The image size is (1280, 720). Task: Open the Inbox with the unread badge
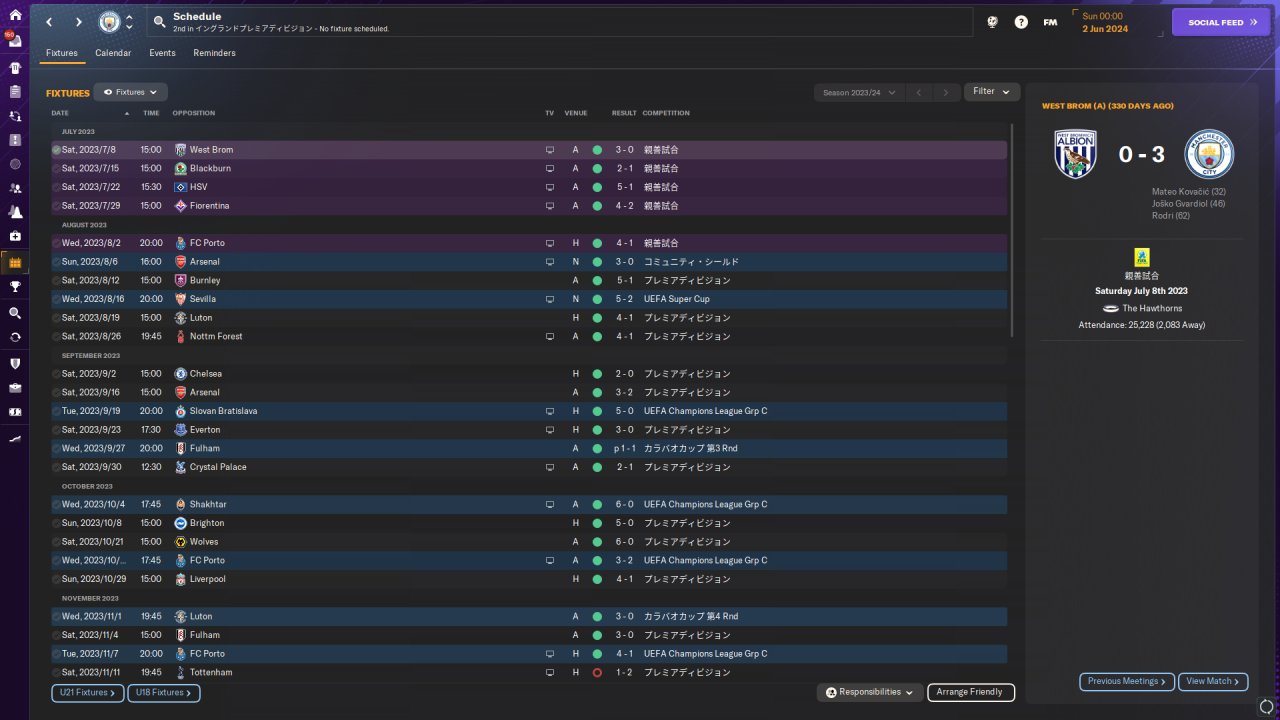(14, 42)
